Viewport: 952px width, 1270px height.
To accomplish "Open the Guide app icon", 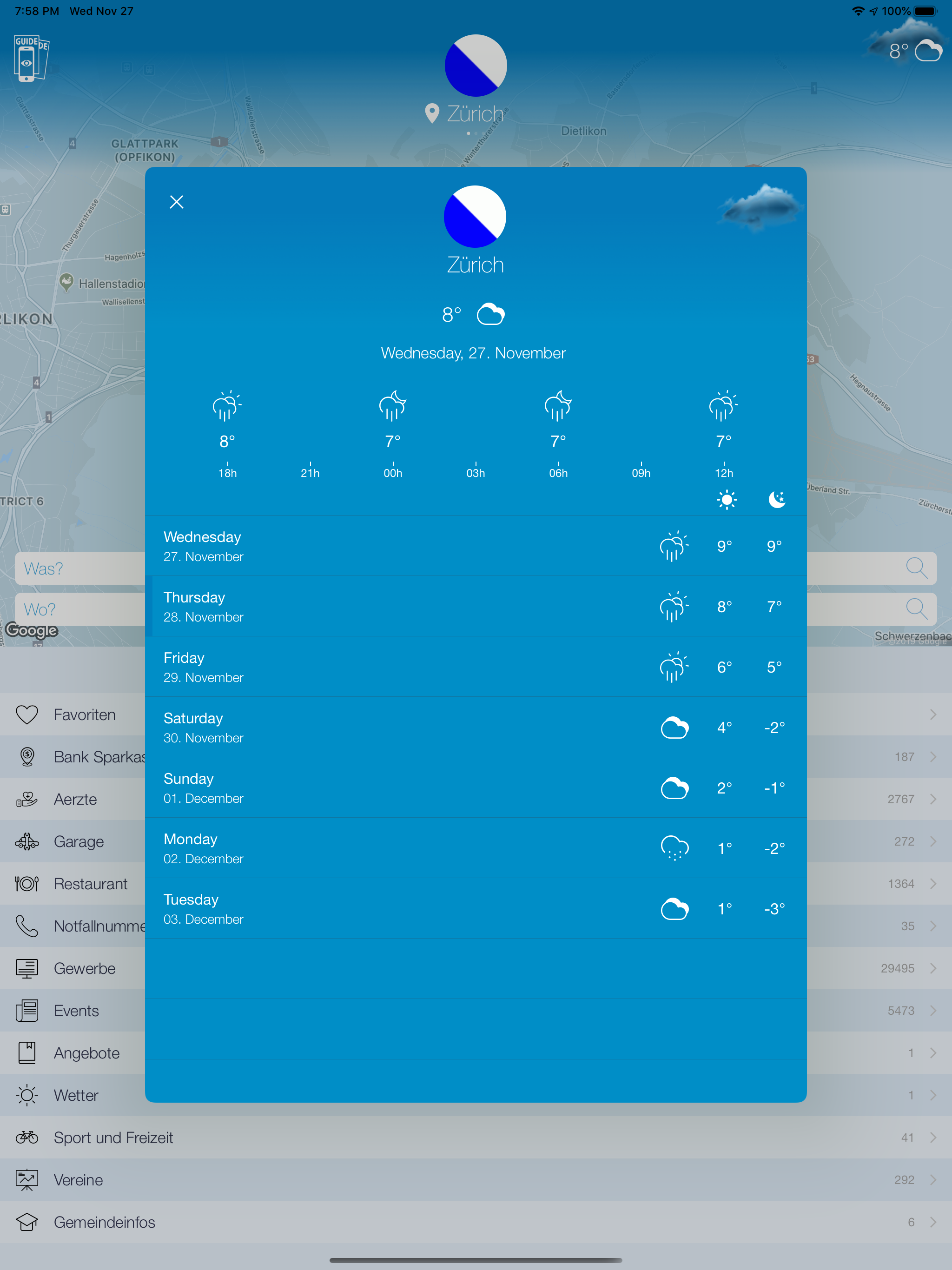I will [x=30, y=58].
